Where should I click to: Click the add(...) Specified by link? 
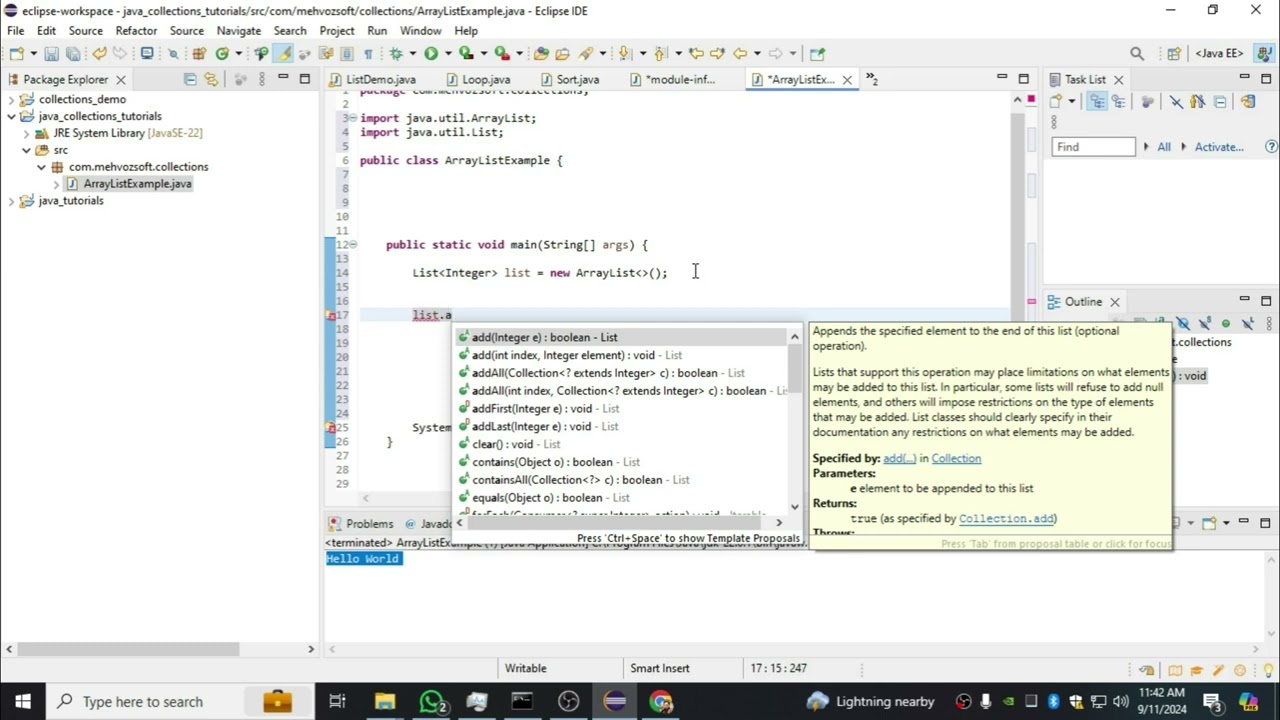click(x=899, y=458)
